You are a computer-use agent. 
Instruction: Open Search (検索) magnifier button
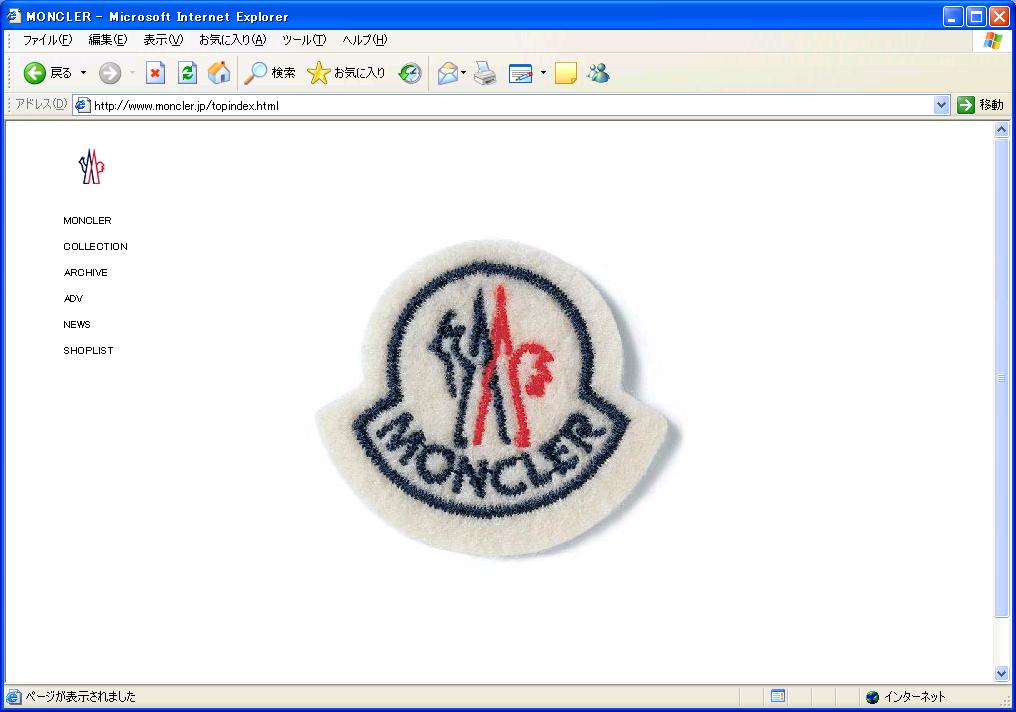pyautogui.click(x=269, y=73)
